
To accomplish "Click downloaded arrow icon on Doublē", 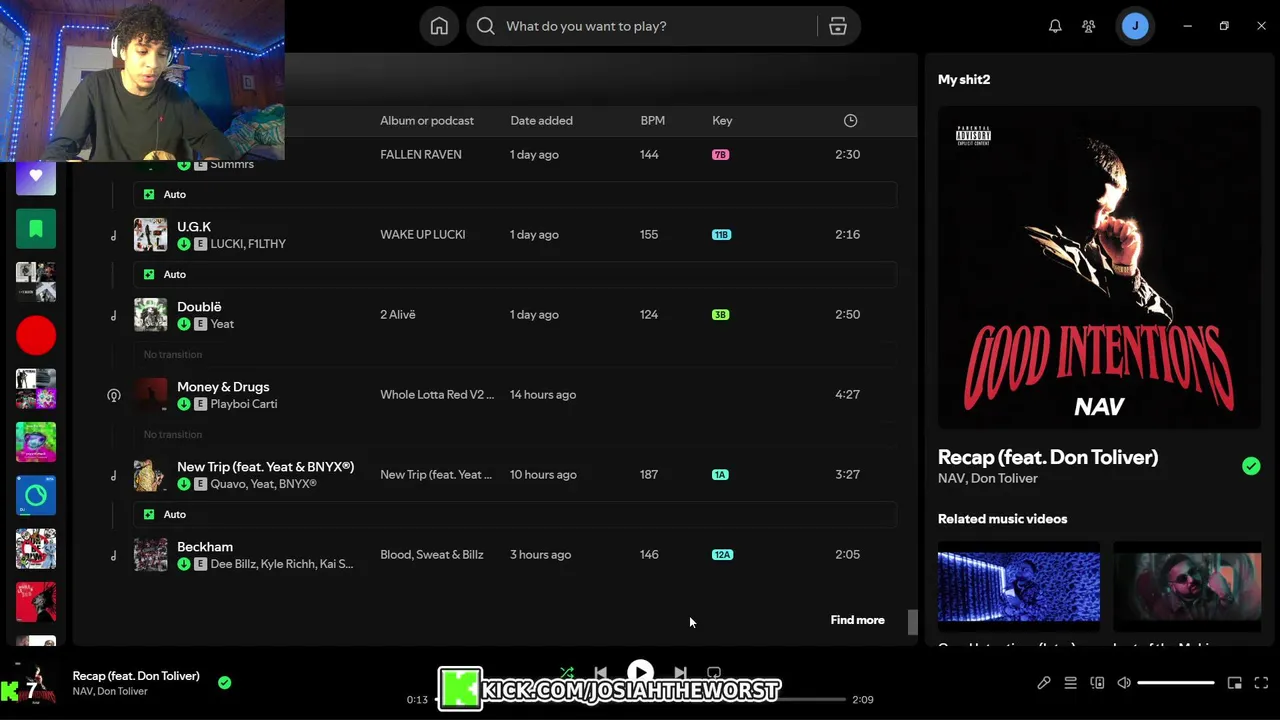I will tap(184, 324).
